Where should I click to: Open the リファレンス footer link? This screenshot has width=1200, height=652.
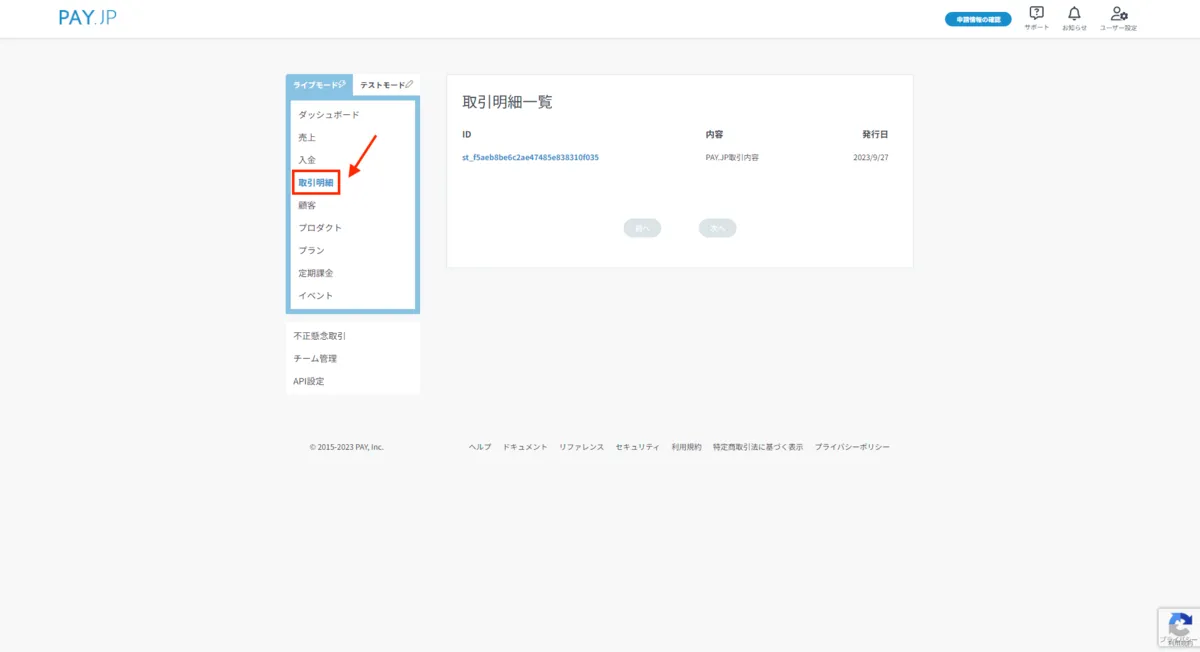(581, 447)
